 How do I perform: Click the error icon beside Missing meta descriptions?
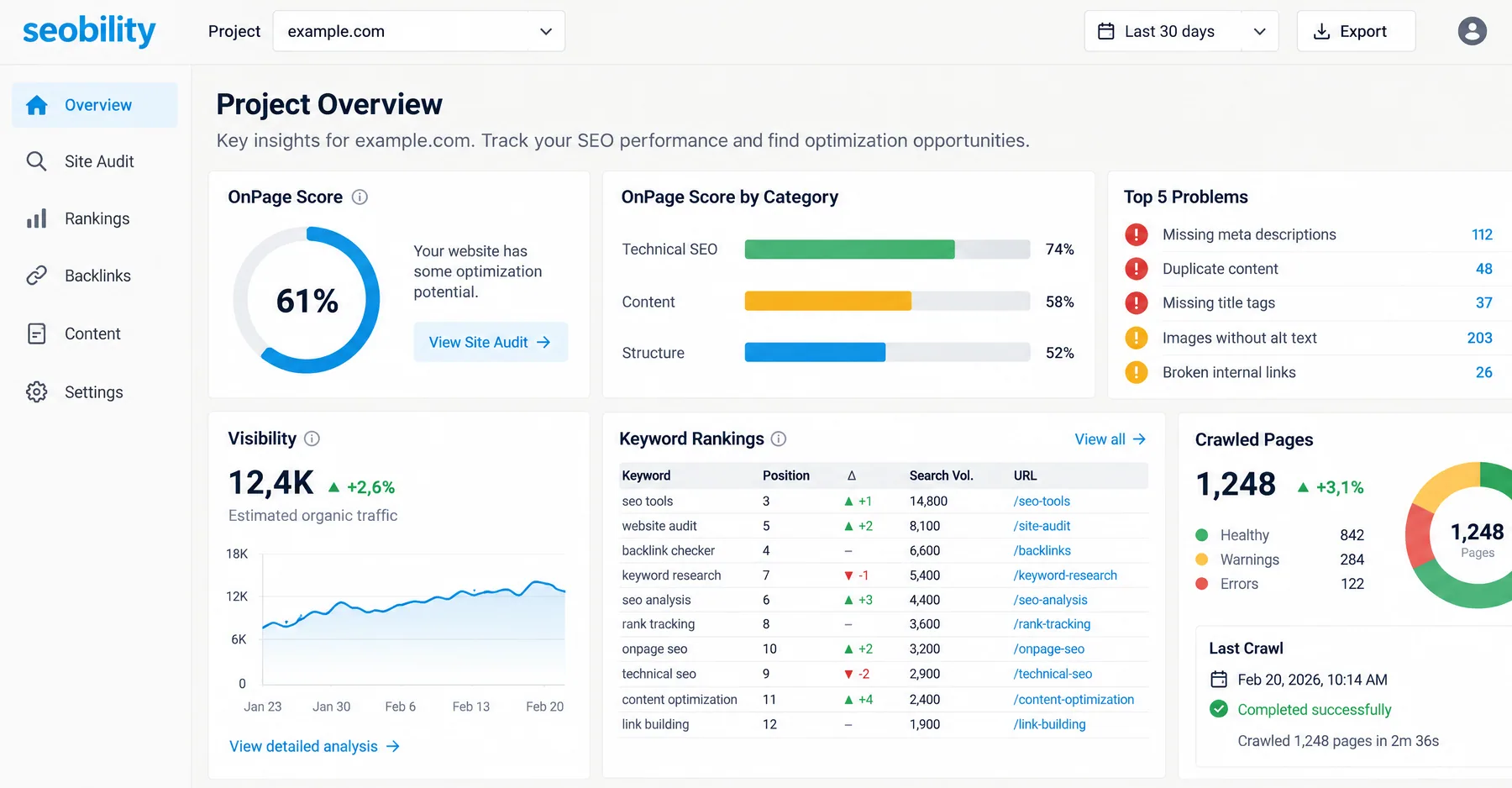coord(1137,234)
